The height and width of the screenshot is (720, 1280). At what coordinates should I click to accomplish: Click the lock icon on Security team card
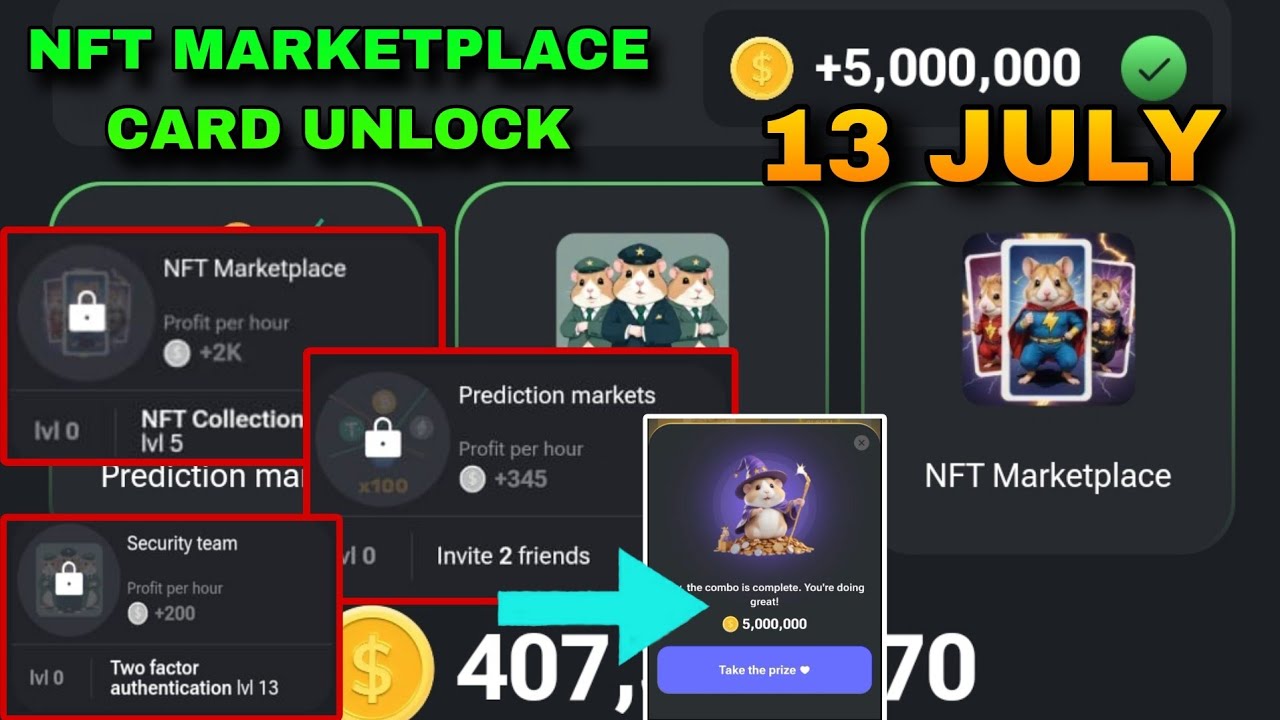[68, 578]
